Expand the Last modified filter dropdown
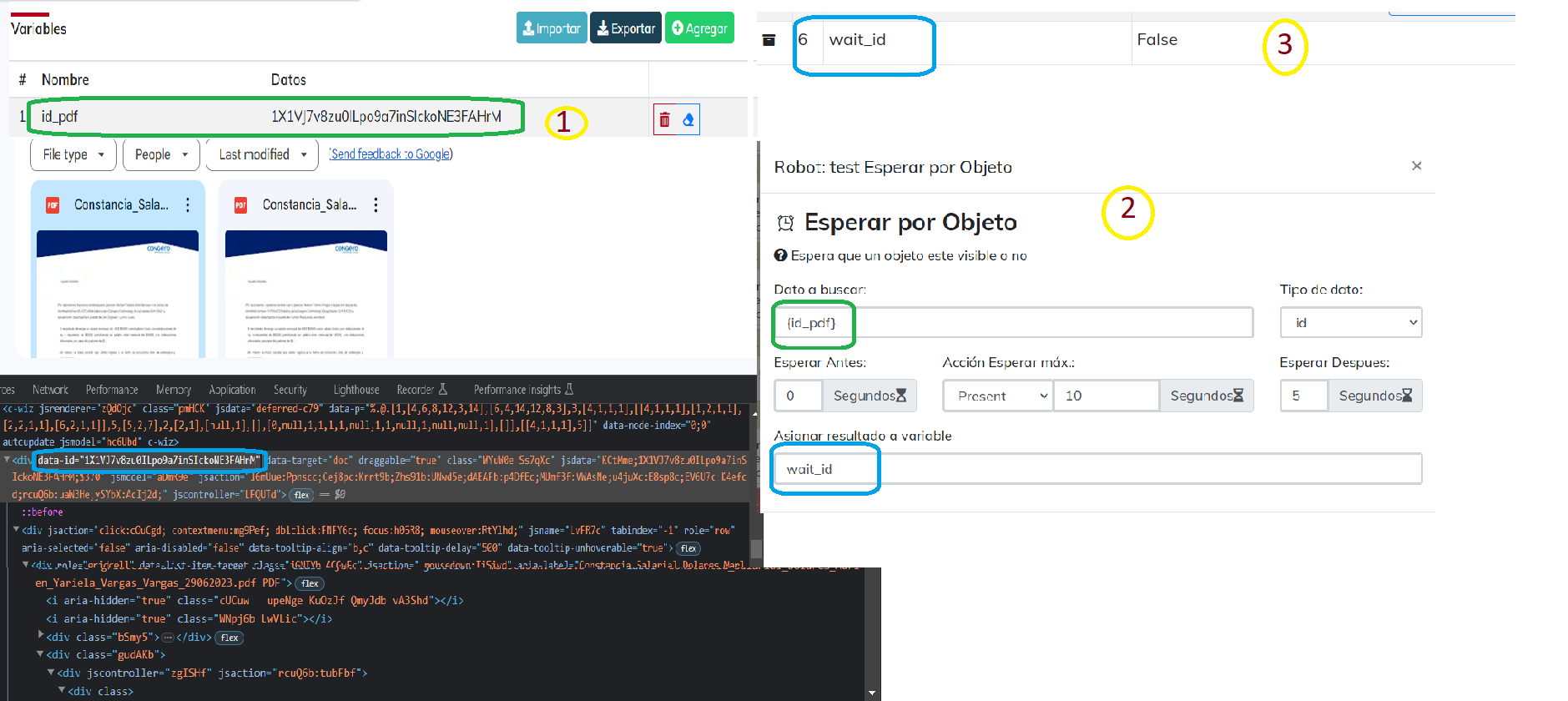 [x=262, y=154]
